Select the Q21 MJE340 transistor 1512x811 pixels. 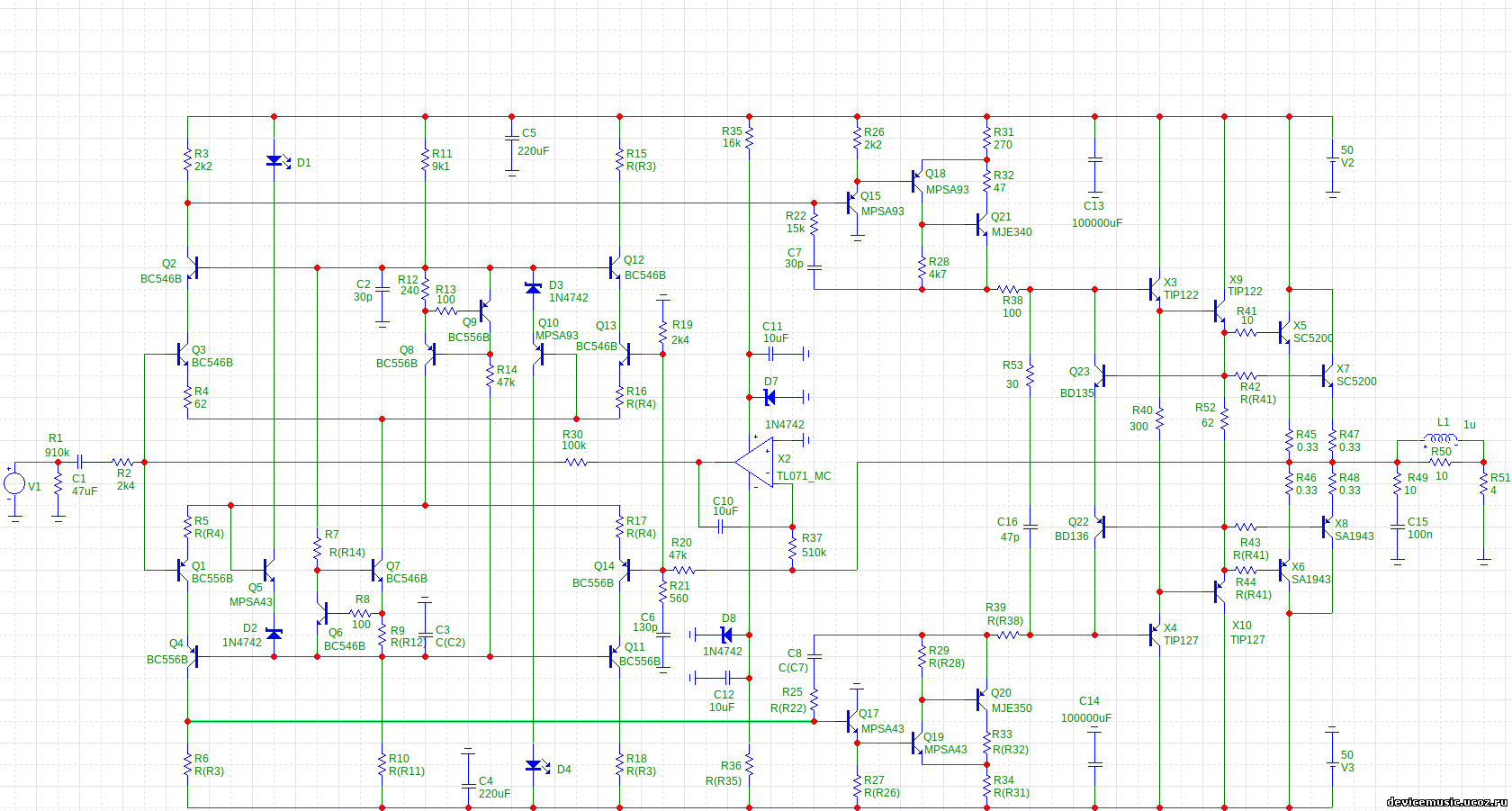coord(982,224)
